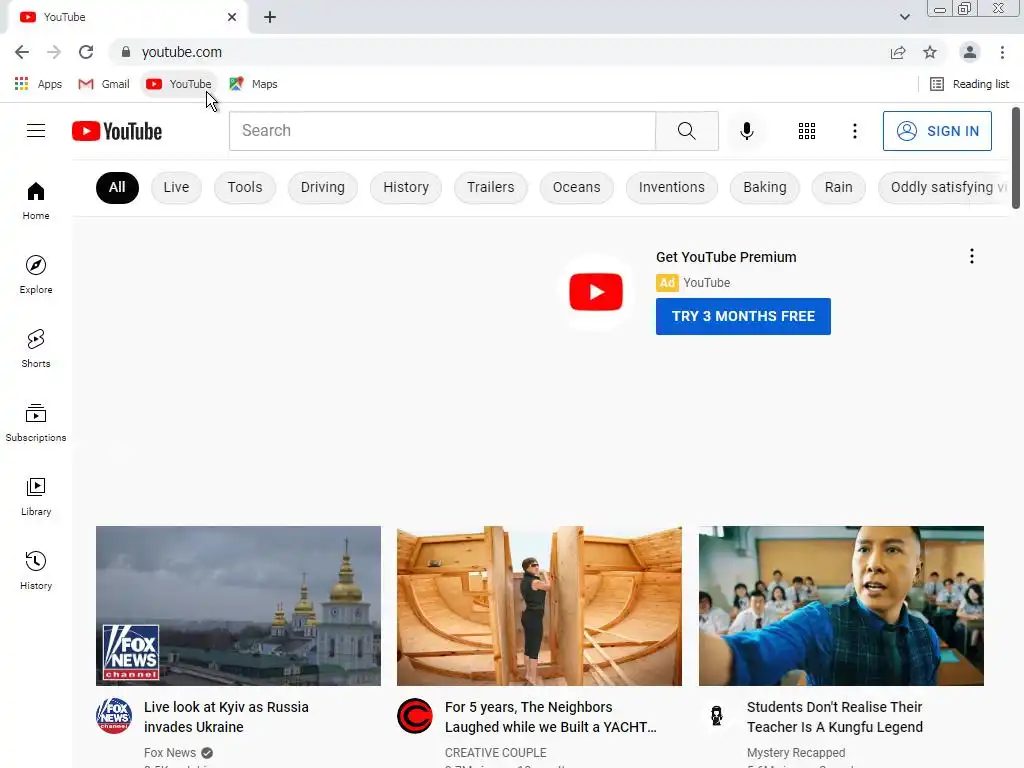Open Explore in the sidebar
The image size is (1024, 768).
click(36, 274)
